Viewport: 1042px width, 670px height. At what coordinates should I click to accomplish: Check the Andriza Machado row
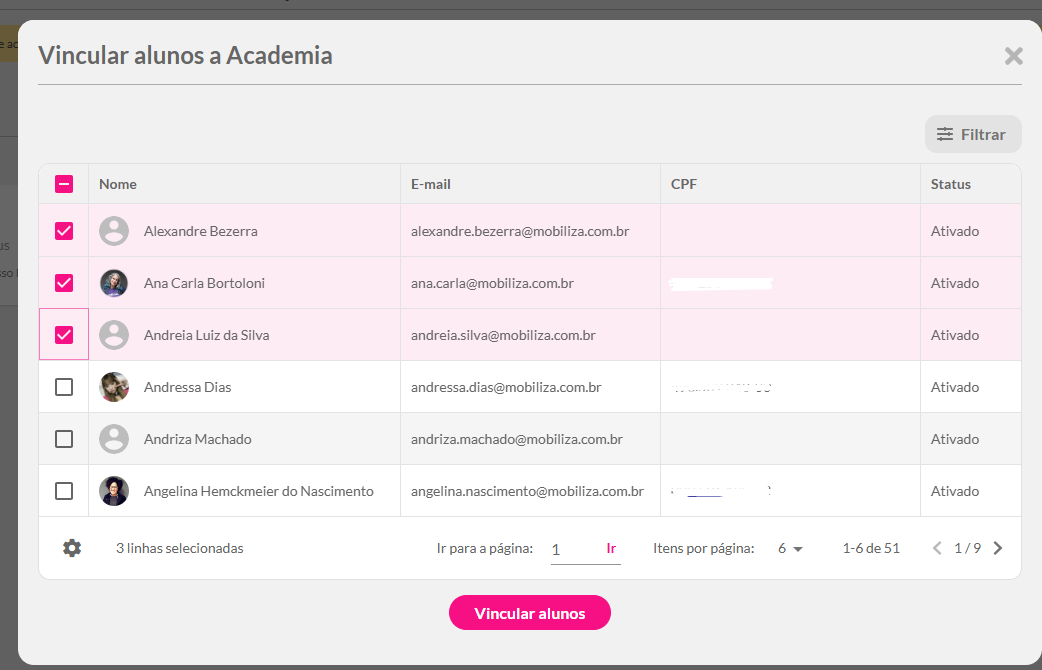click(64, 439)
